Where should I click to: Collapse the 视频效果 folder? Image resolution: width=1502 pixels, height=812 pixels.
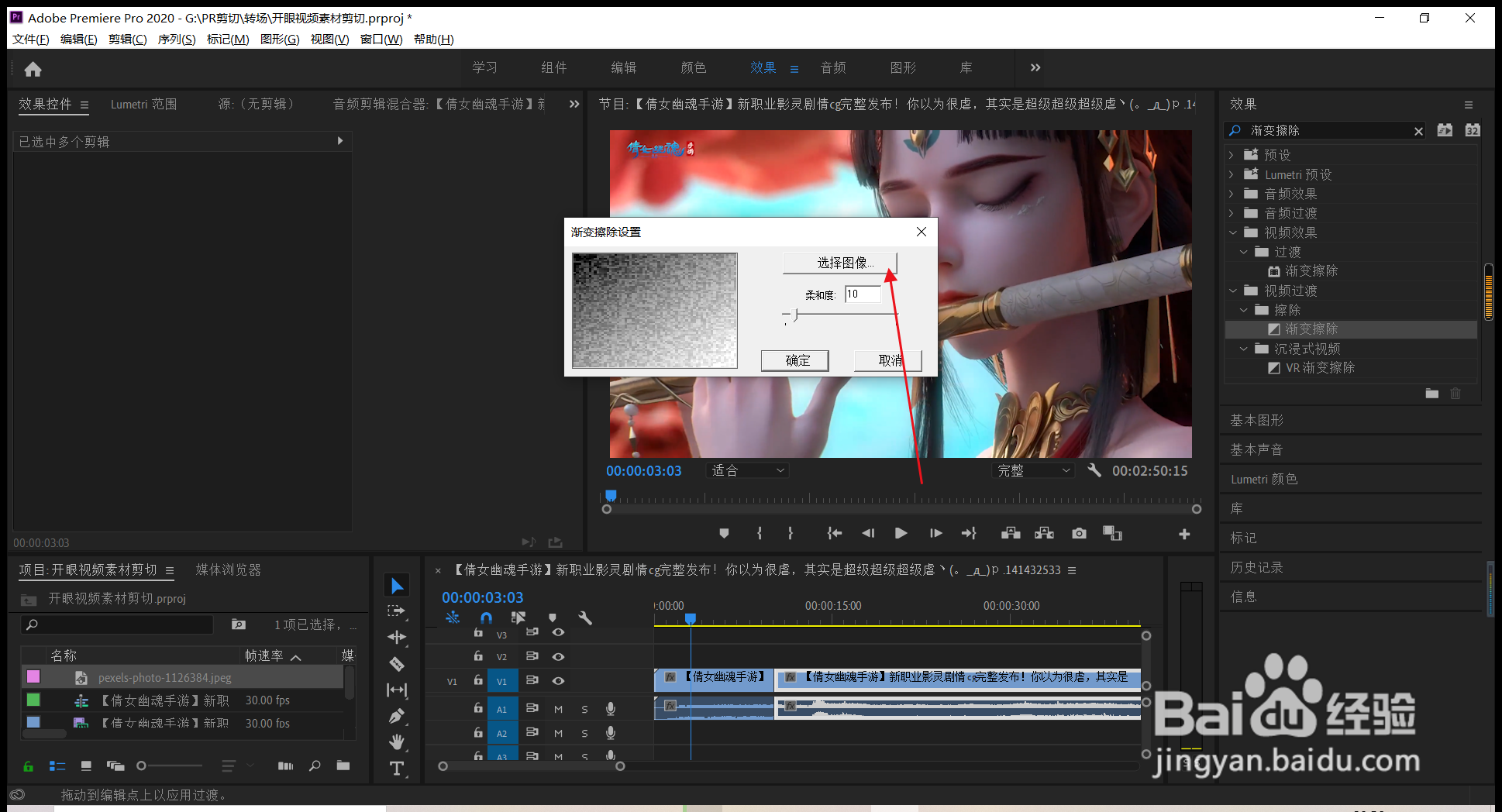point(1232,232)
